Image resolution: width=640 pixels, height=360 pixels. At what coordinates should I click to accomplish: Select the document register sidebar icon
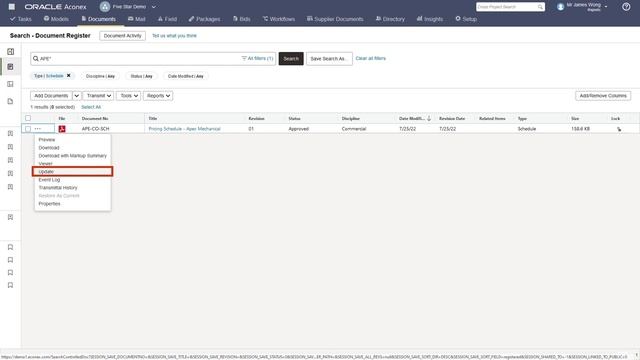pos(11,67)
